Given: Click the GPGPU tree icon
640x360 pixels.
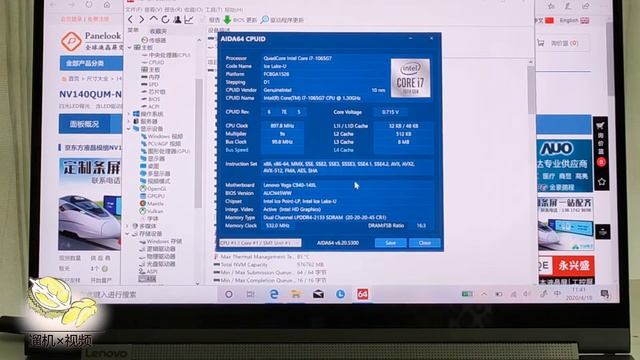Looking at the screenshot, I should click(143, 196).
